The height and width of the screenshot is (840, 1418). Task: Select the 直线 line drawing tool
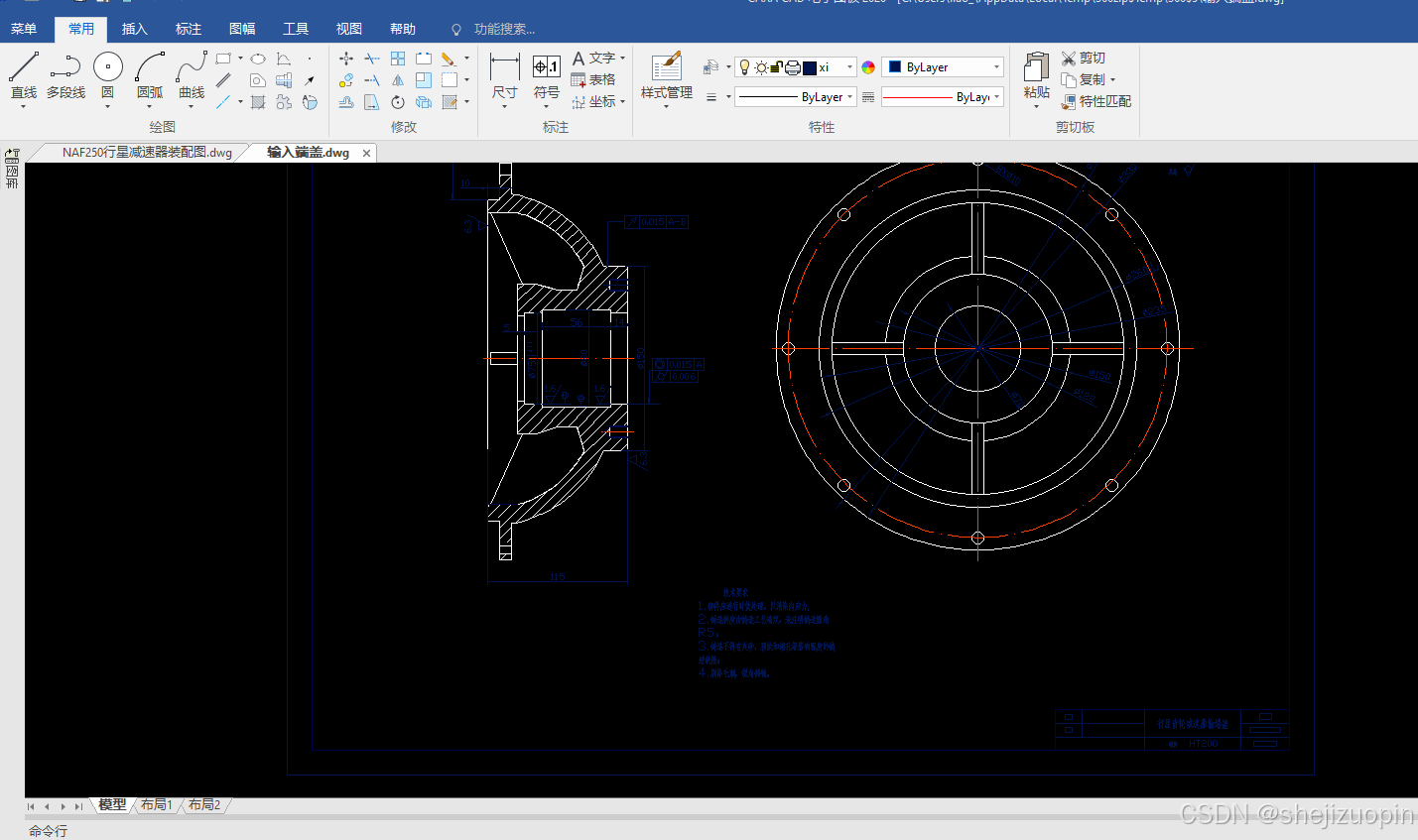tap(24, 76)
